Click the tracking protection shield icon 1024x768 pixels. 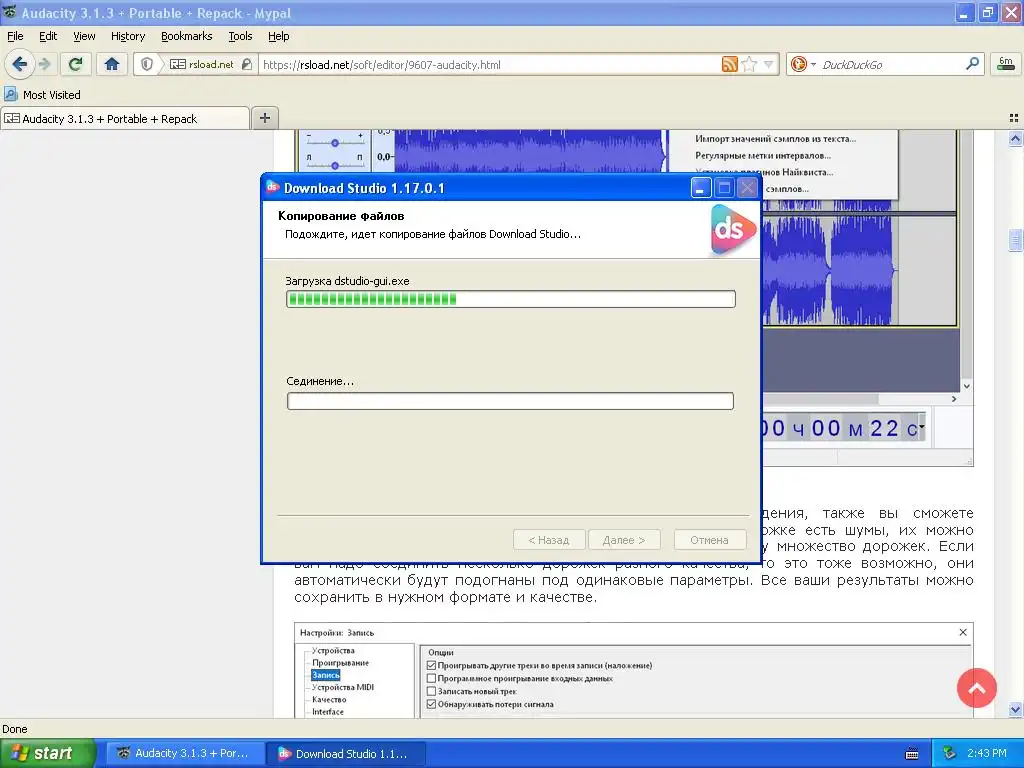(147, 64)
